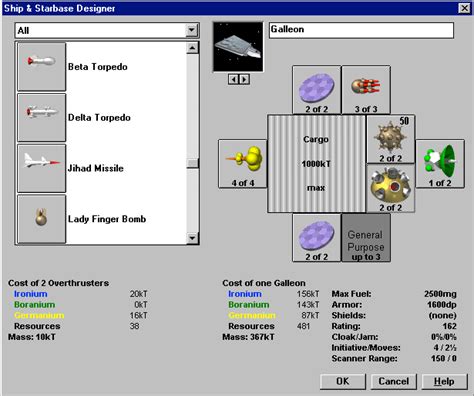The height and width of the screenshot is (396, 474).
Task: Click the Jihad Missile name text
Action: point(96,168)
